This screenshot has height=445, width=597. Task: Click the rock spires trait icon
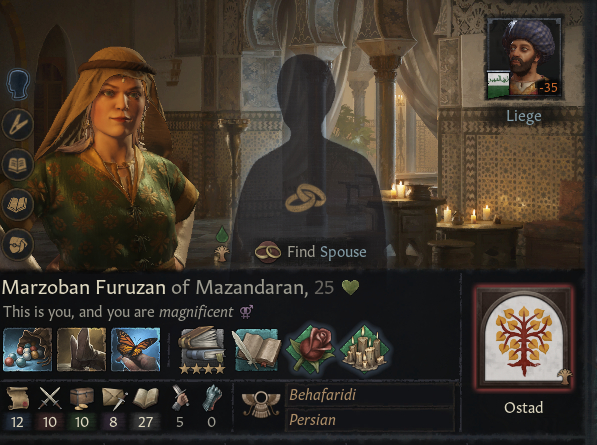(81, 349)
